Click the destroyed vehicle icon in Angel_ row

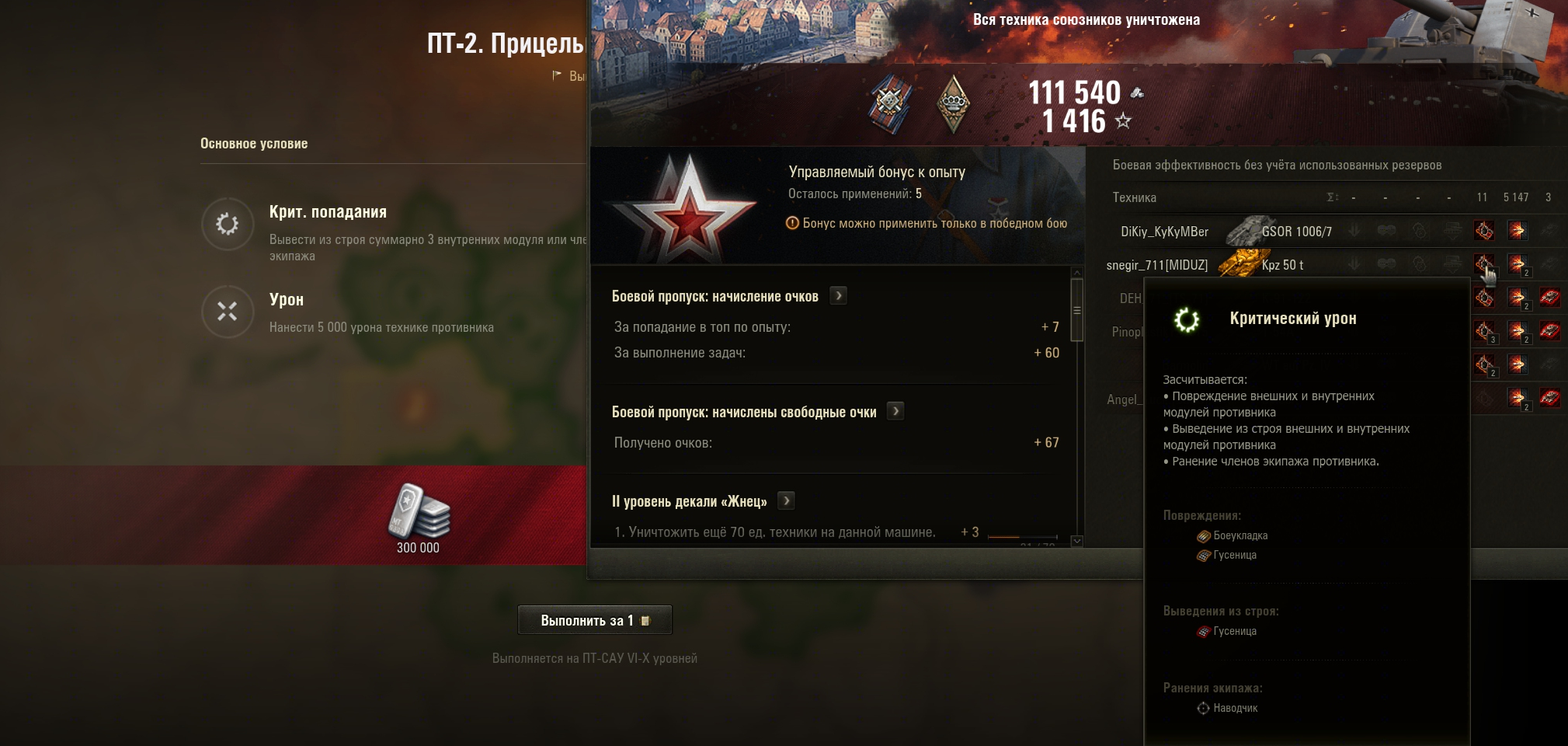(1549, 399)
